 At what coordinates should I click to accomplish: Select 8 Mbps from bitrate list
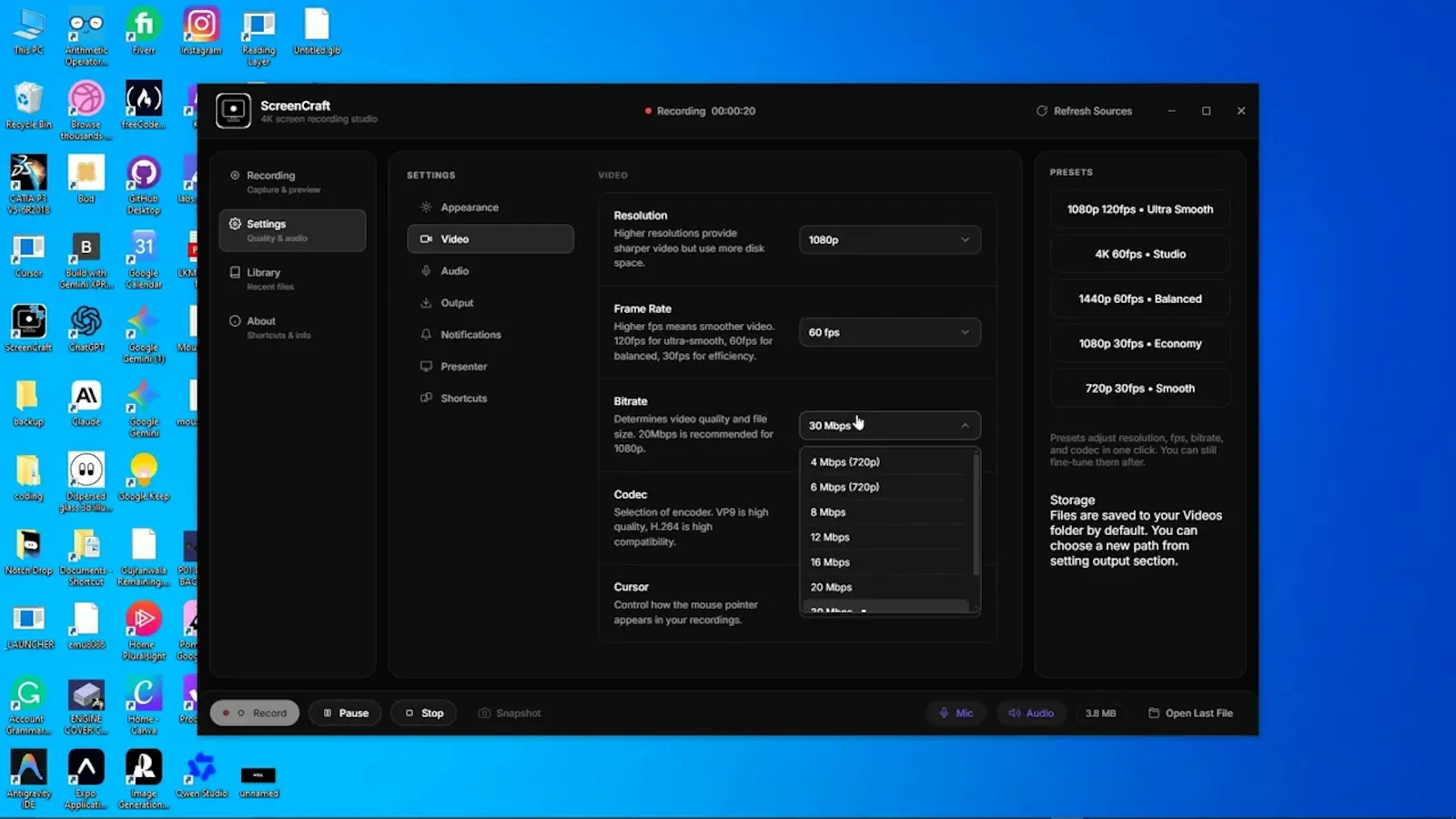click(x=887, y=512)
